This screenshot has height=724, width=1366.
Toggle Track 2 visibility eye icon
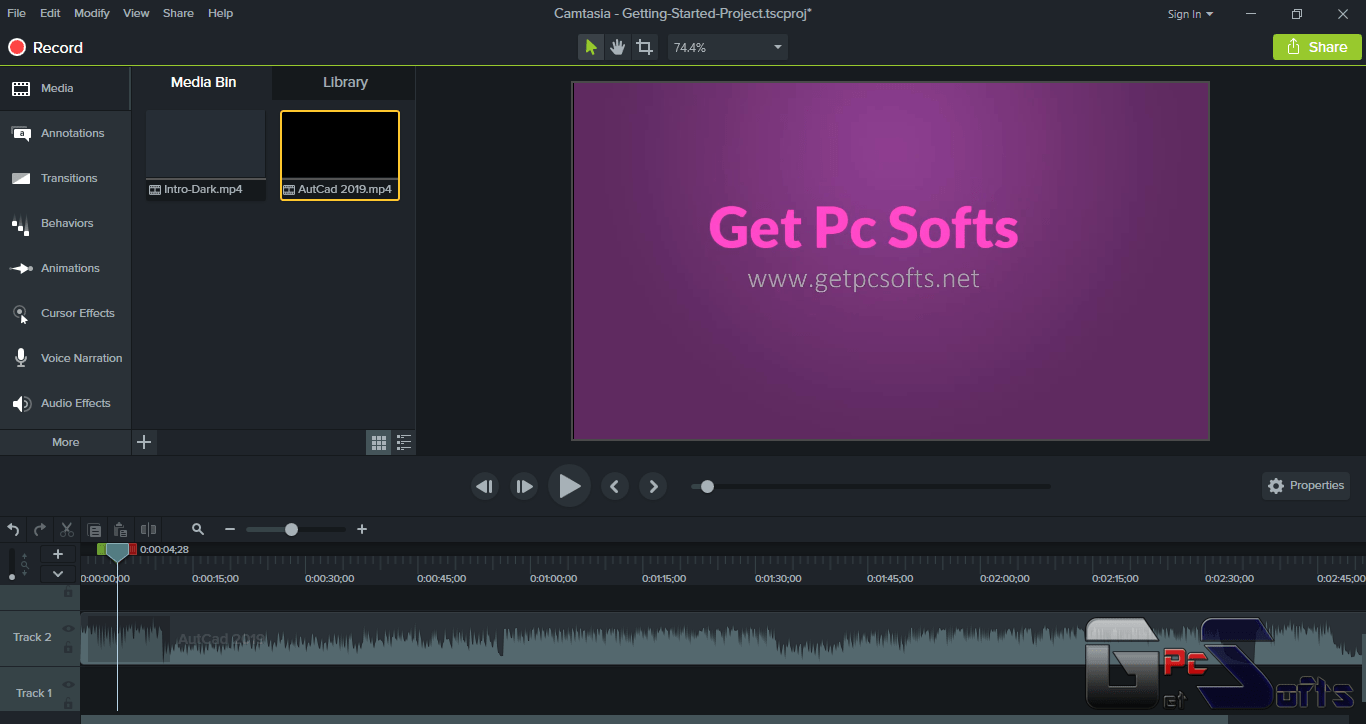pyautogui.click(x=69, y=628)
